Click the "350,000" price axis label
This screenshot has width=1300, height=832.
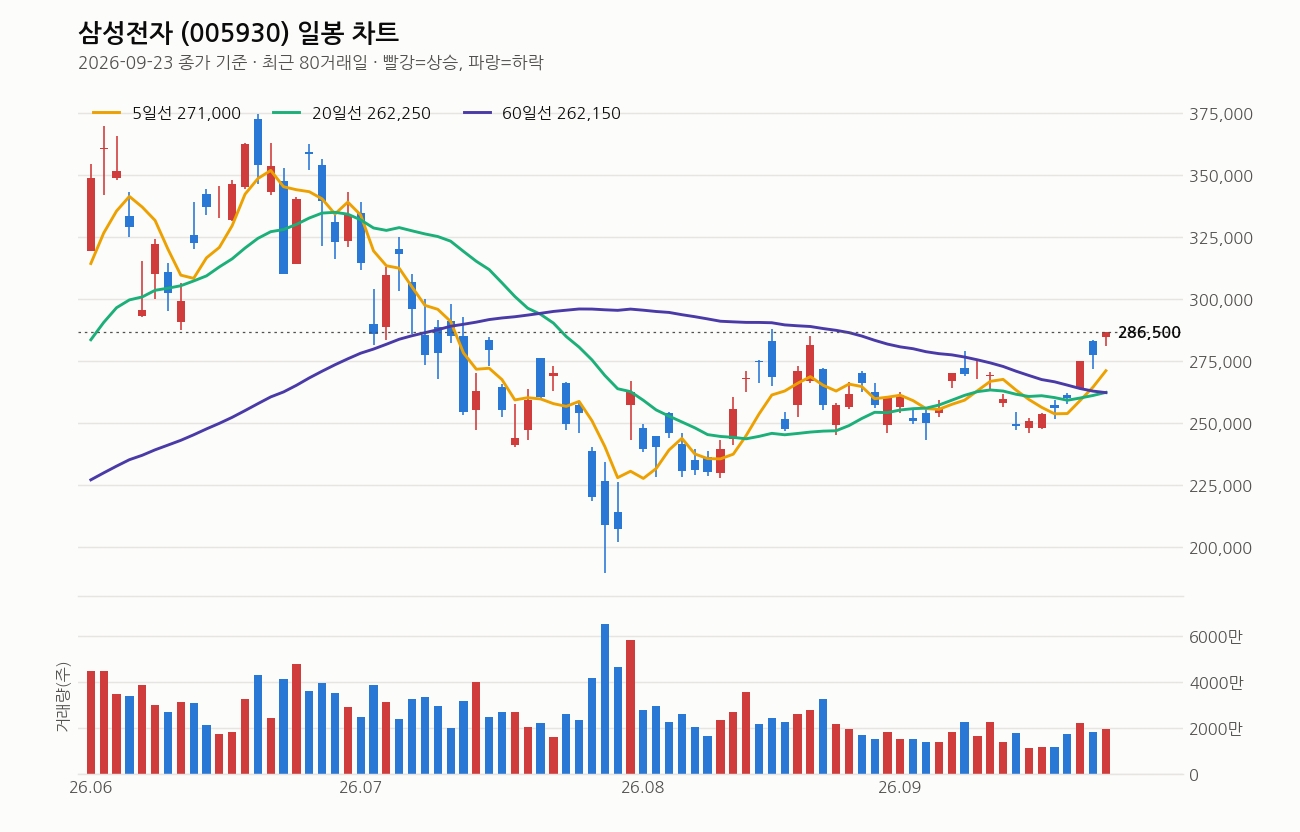(x=1221, y=176)
